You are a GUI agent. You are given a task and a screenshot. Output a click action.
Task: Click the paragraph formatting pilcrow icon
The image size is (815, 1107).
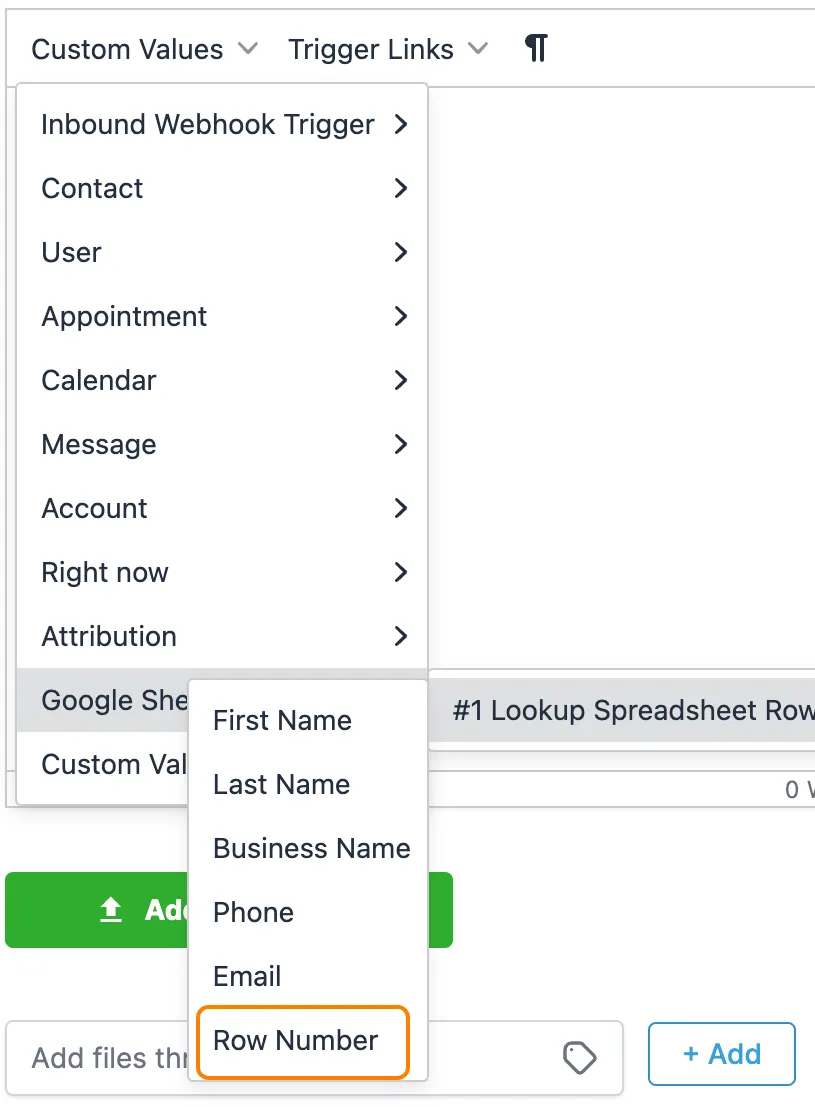tap(536, 48)
